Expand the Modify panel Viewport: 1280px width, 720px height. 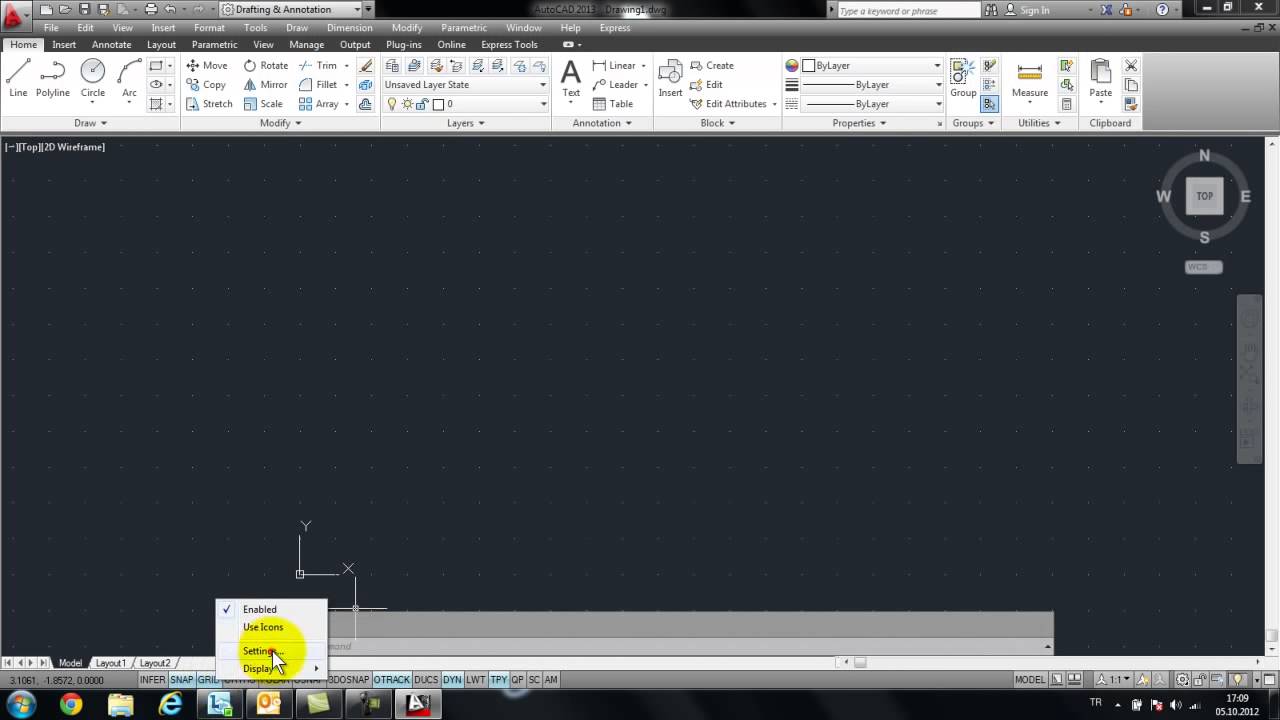[281, 123]
